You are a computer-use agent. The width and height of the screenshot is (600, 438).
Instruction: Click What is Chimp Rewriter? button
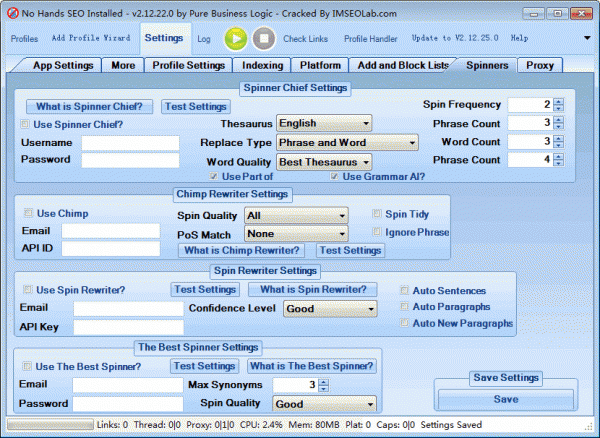coord(241,251)
